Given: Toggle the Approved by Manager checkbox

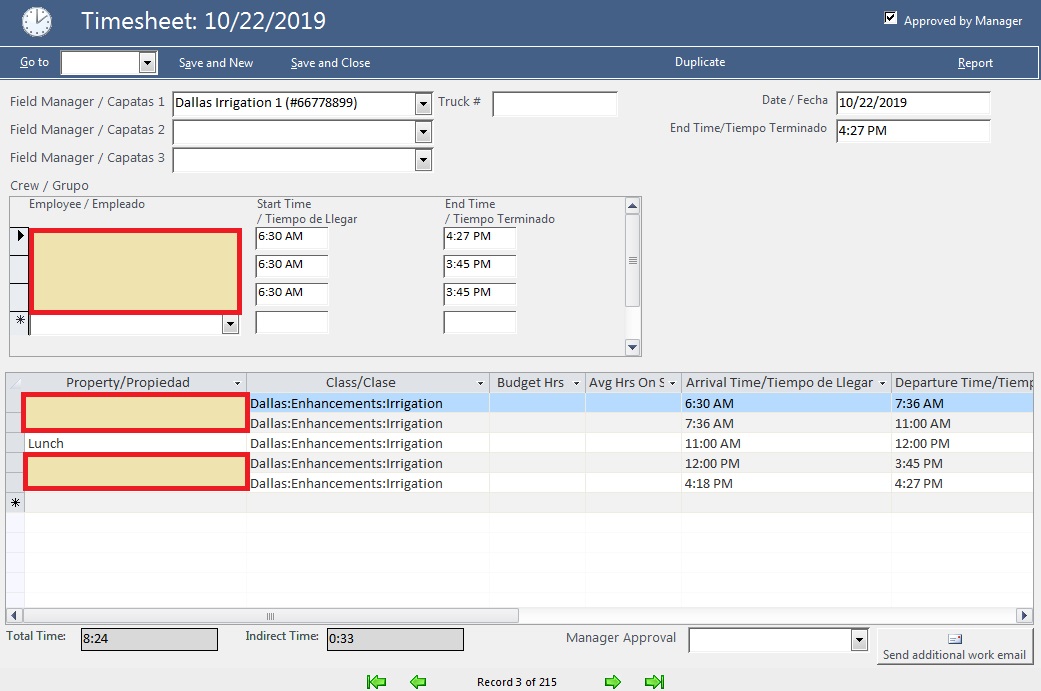Looking at the screenshot, I should click(891, 18).
